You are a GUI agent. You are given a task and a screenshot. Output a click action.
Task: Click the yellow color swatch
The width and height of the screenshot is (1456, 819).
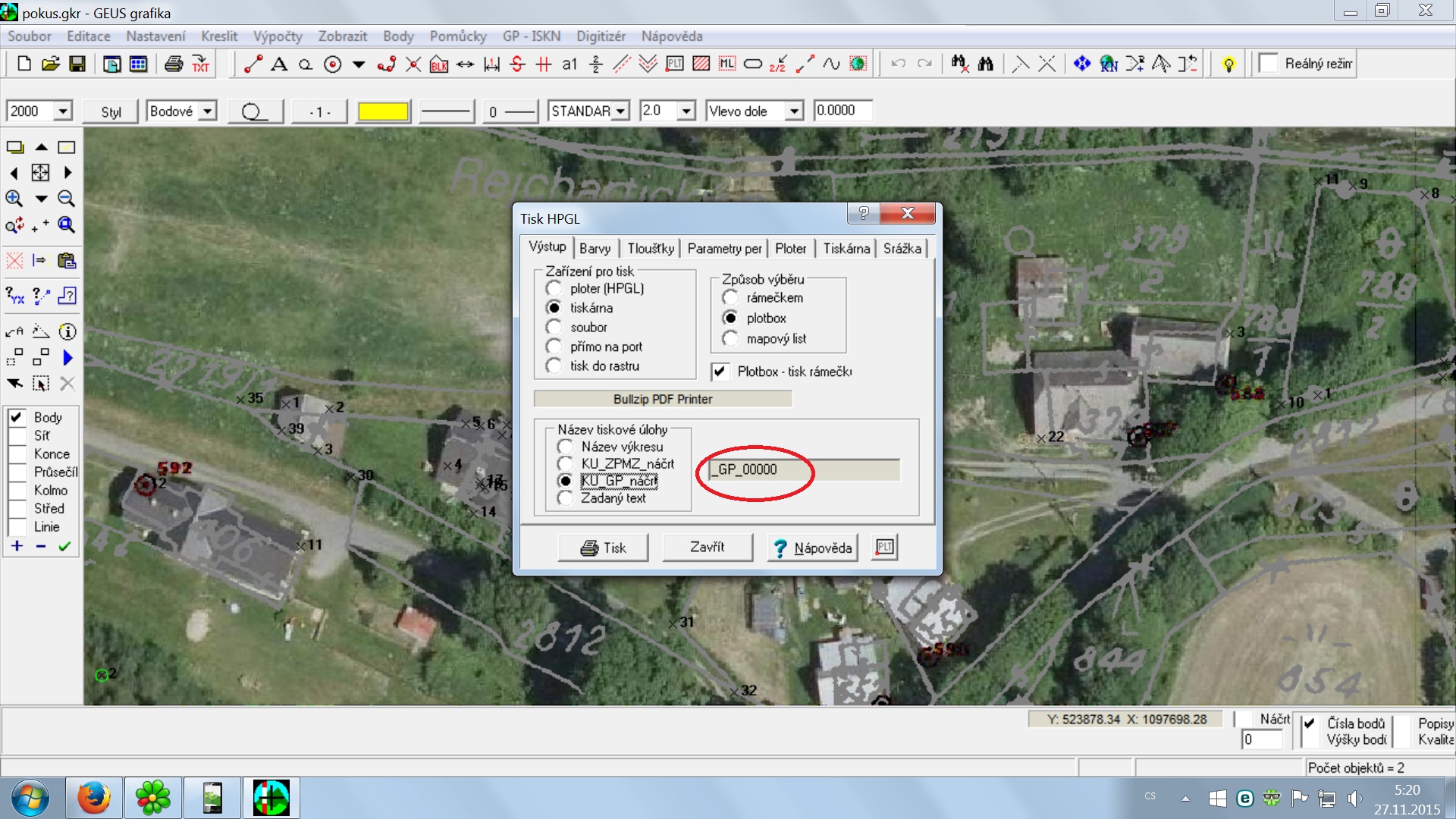[383, 111]
